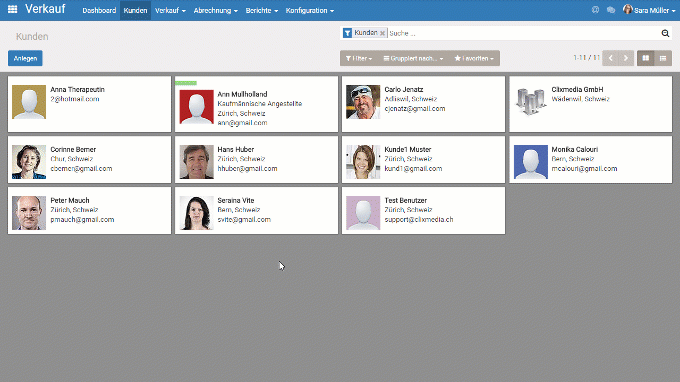The height and width of the screenshot is (382, 680).
Task: Expand the Abrechnung menu
Action: (x=216, y=10)
